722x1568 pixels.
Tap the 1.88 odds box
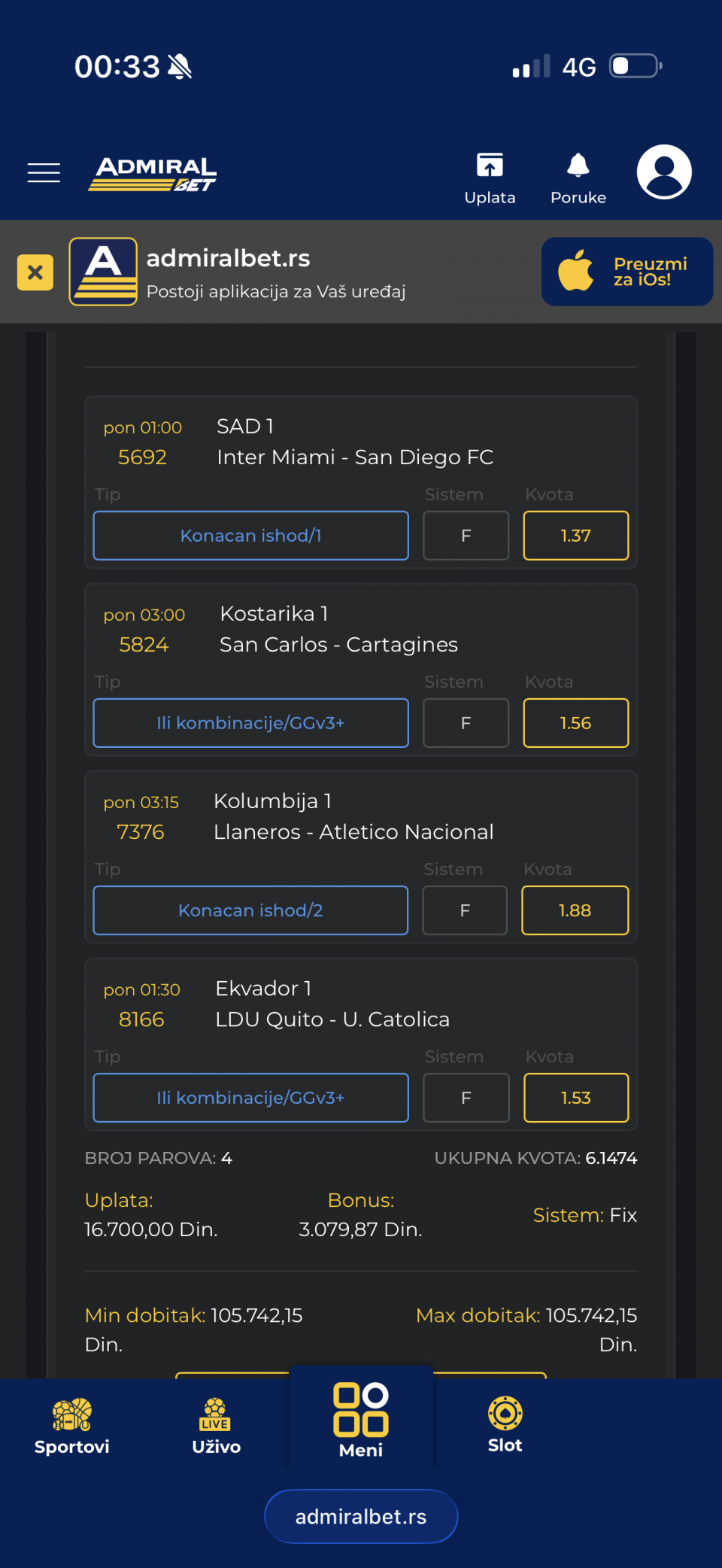click(x=575, y=910)
